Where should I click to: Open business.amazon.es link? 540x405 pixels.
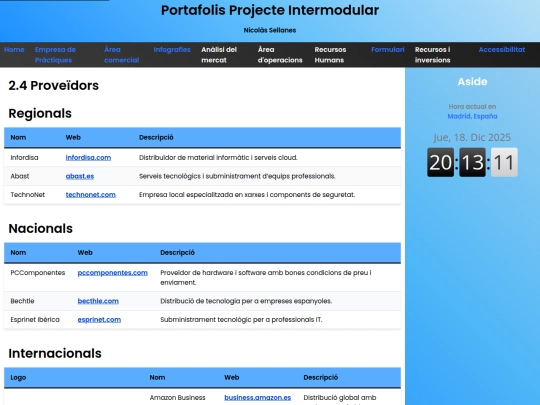(x=258, y=397)
